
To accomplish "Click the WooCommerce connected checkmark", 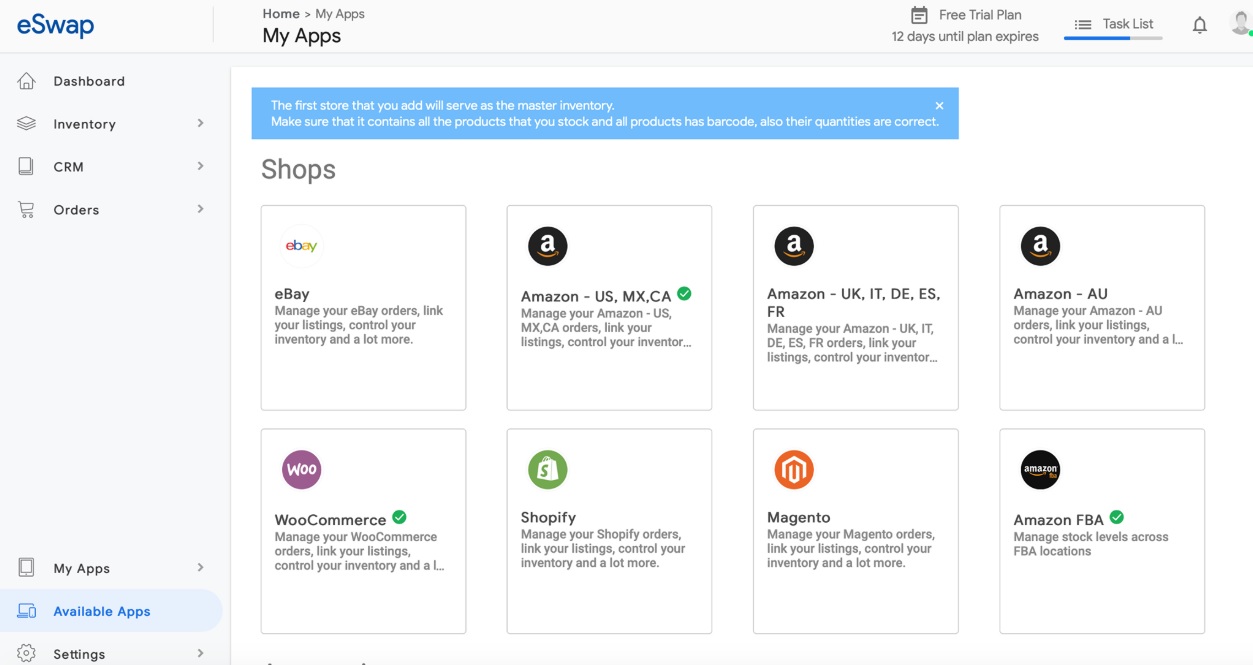I will coord(399,517).
